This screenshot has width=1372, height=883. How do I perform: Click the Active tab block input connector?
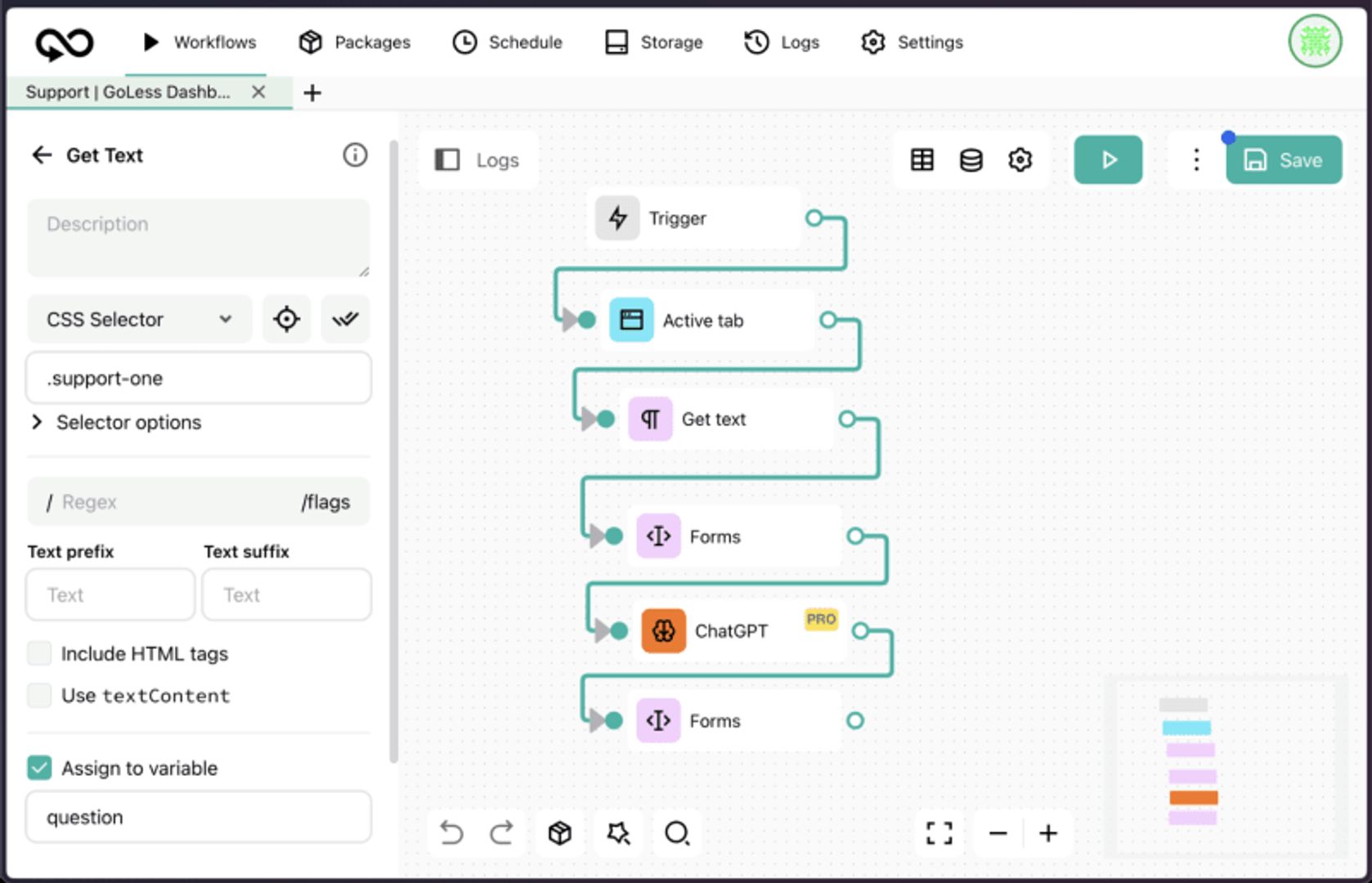(587, 320)
